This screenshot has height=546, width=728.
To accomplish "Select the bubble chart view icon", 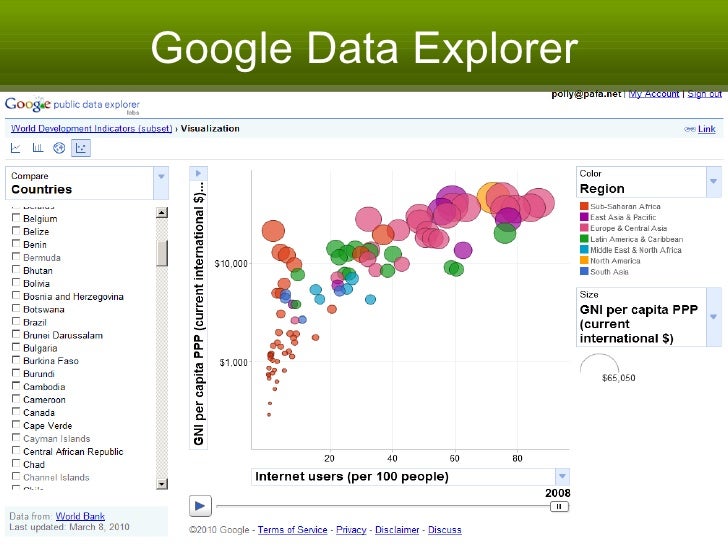I will click(x=81, y=148).
